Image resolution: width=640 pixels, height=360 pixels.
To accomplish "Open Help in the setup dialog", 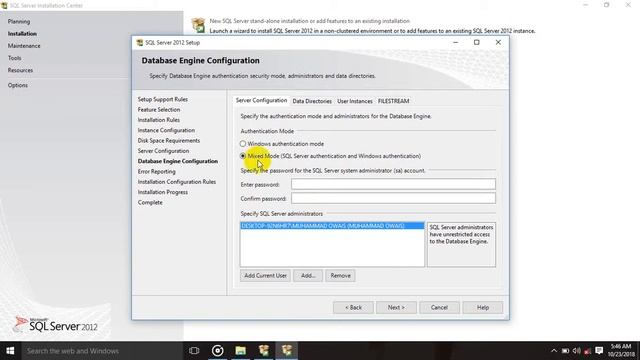I will 483,307.
